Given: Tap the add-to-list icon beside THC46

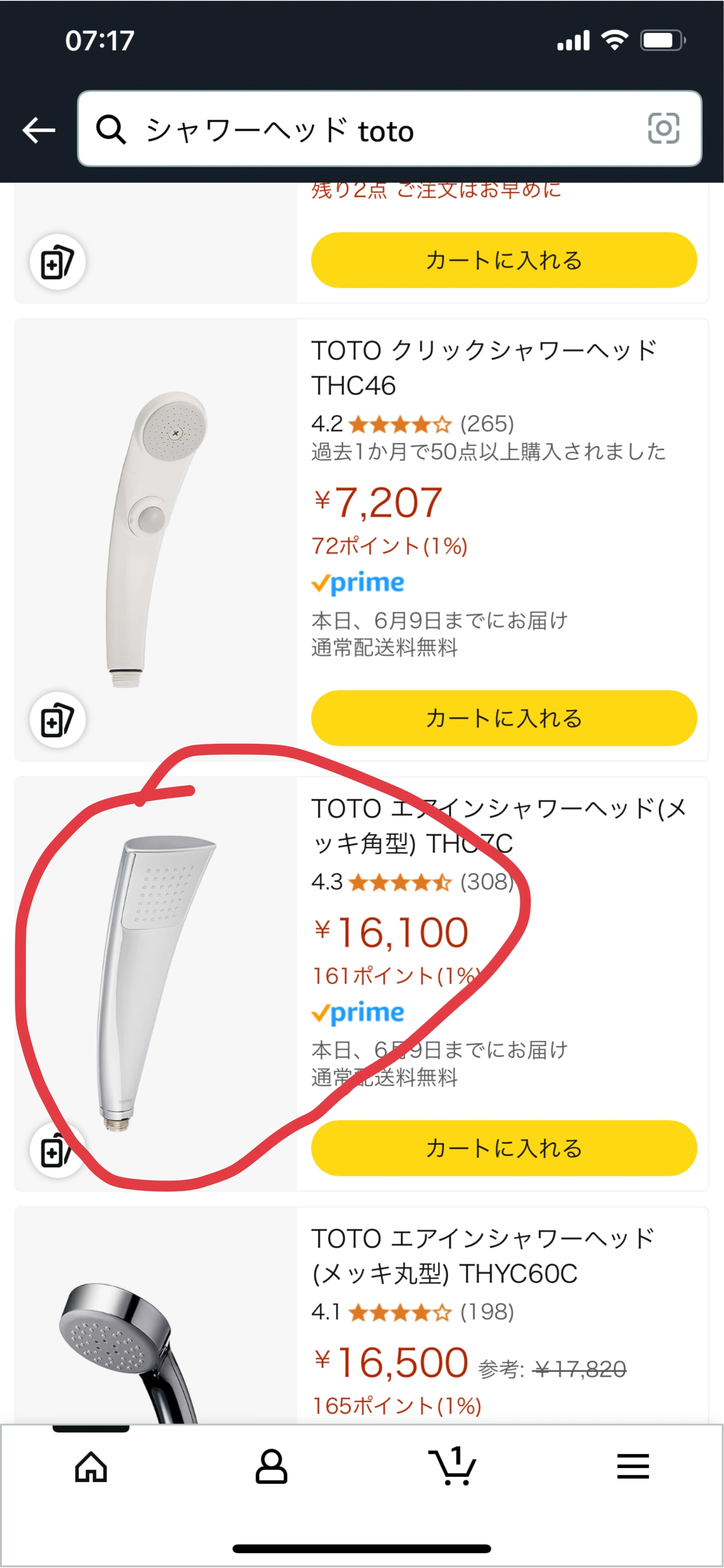Looking at the screenshot, I should [x=57, y=720].
